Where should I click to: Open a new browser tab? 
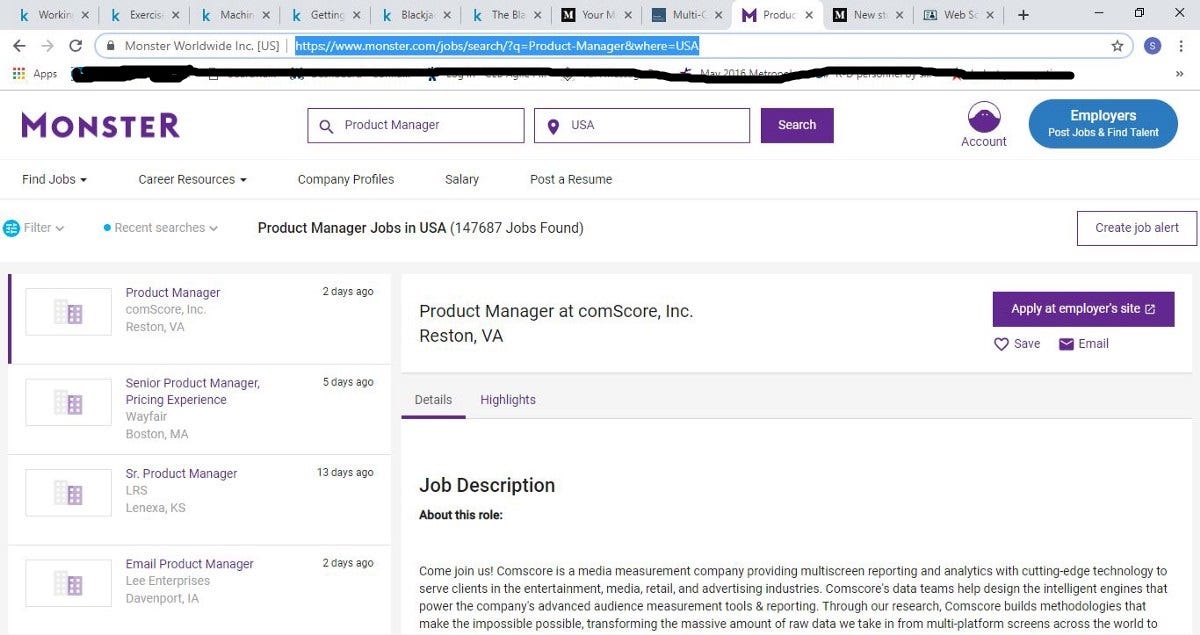click(x=1023, y=15)
